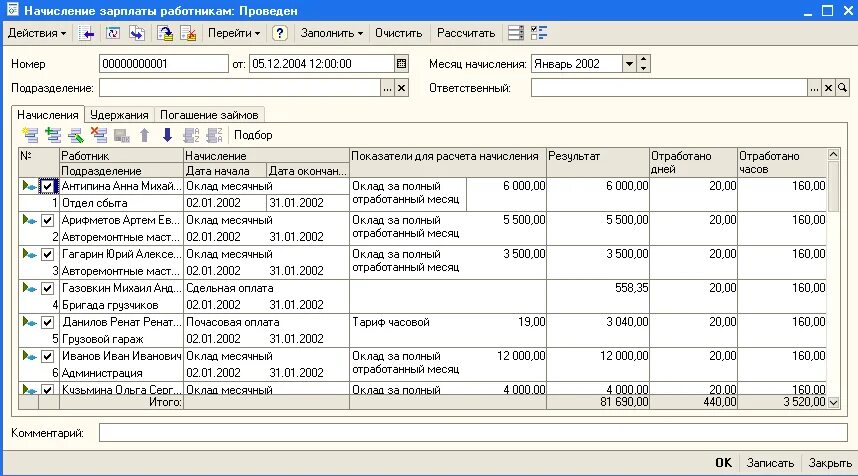This screenshot has width=858, height=476.
Task: Add a new row with the star icon
Action: point(30,135)
